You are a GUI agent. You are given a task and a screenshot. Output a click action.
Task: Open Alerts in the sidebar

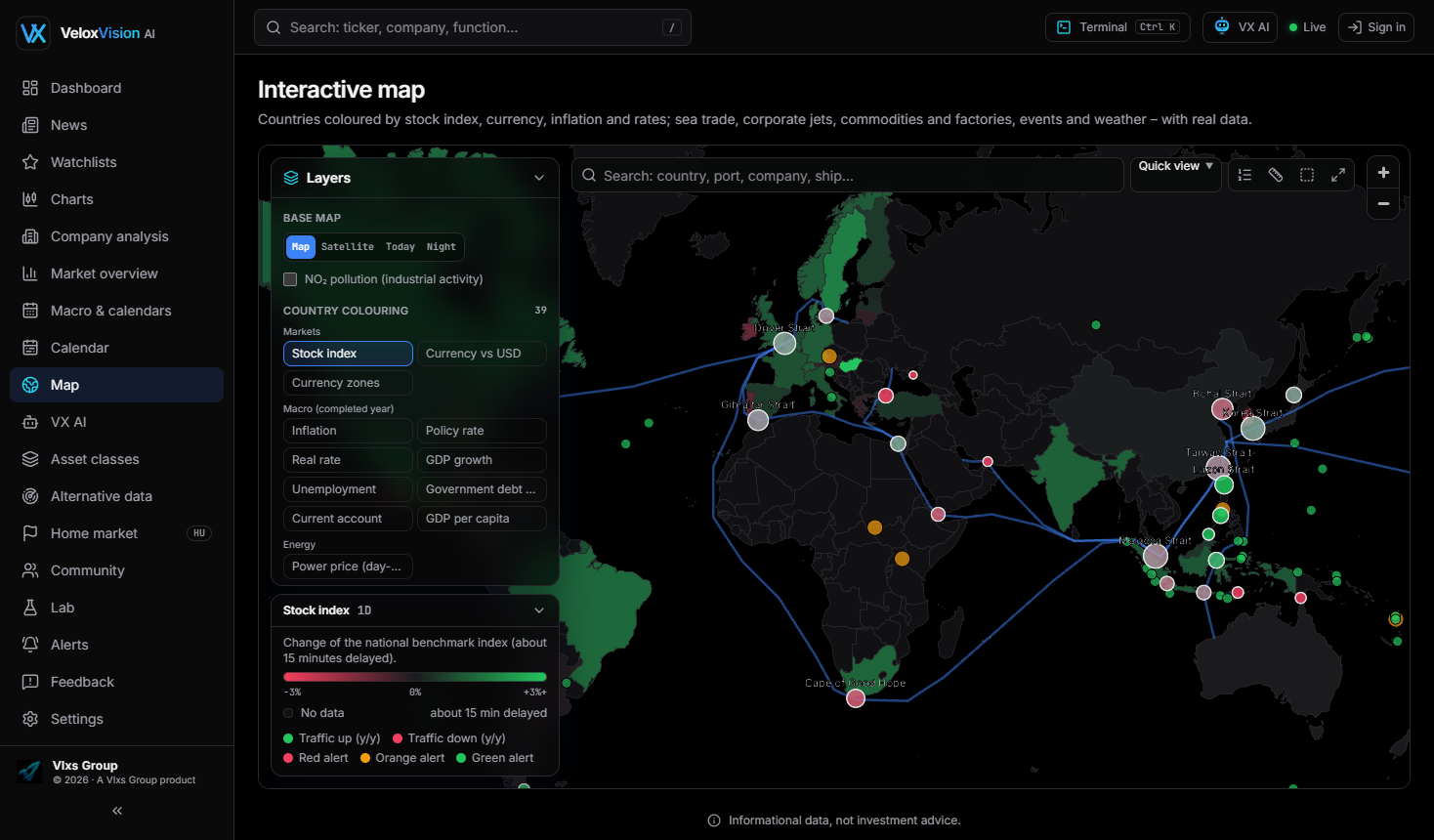point(117,645)
